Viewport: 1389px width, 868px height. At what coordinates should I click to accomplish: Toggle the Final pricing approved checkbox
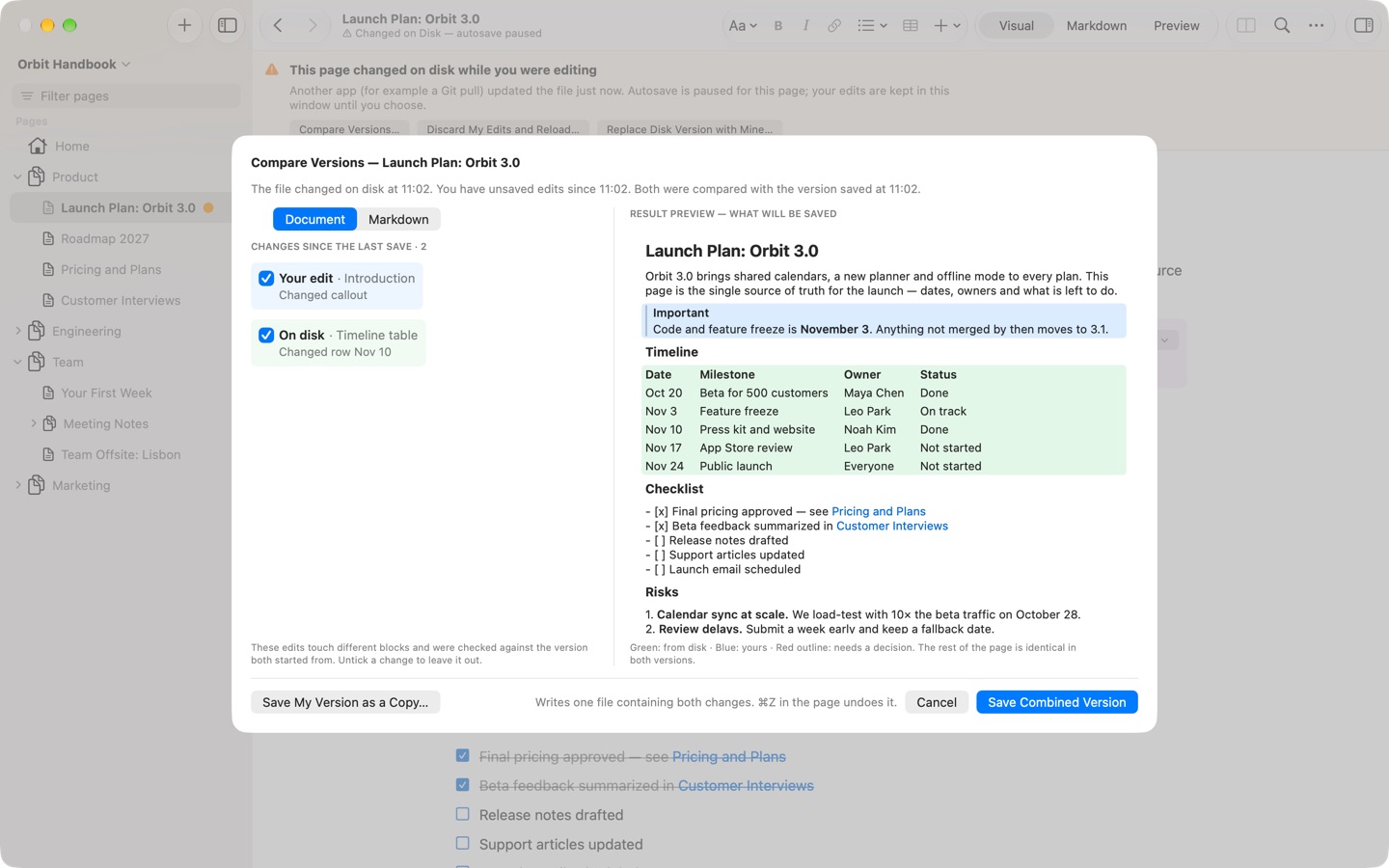[x=463, y=756]
